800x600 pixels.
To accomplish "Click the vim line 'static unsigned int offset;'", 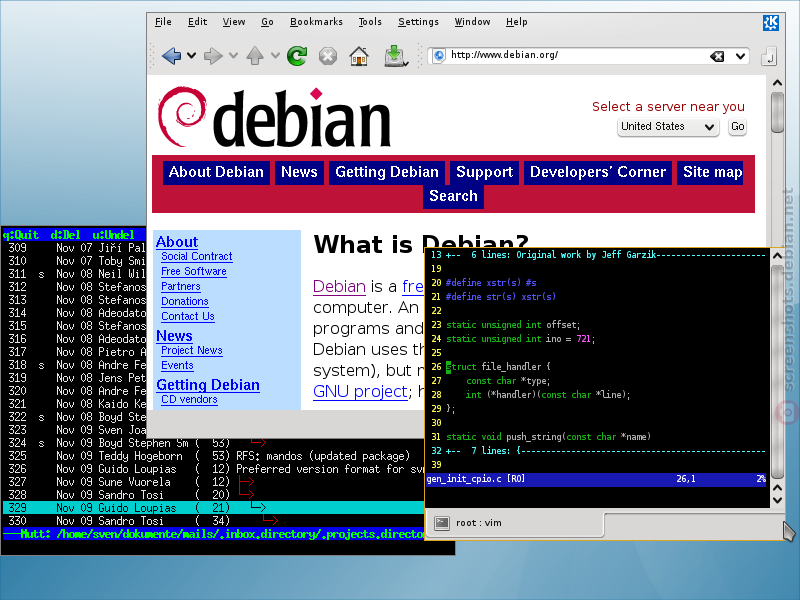I will point(513,324).
